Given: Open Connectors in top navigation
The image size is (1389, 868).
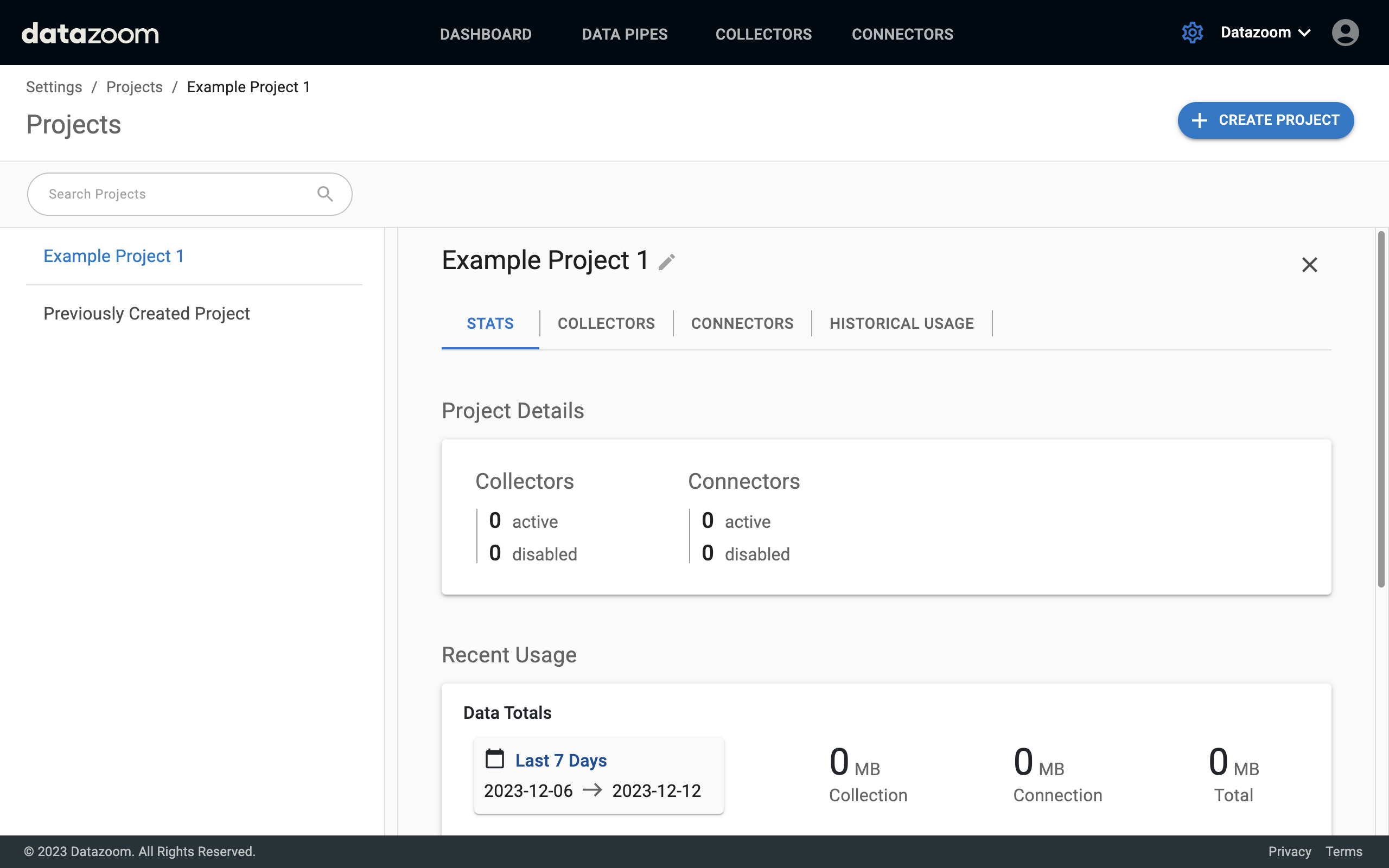Looking at the screenshot, I should click(x=902, y=34).
